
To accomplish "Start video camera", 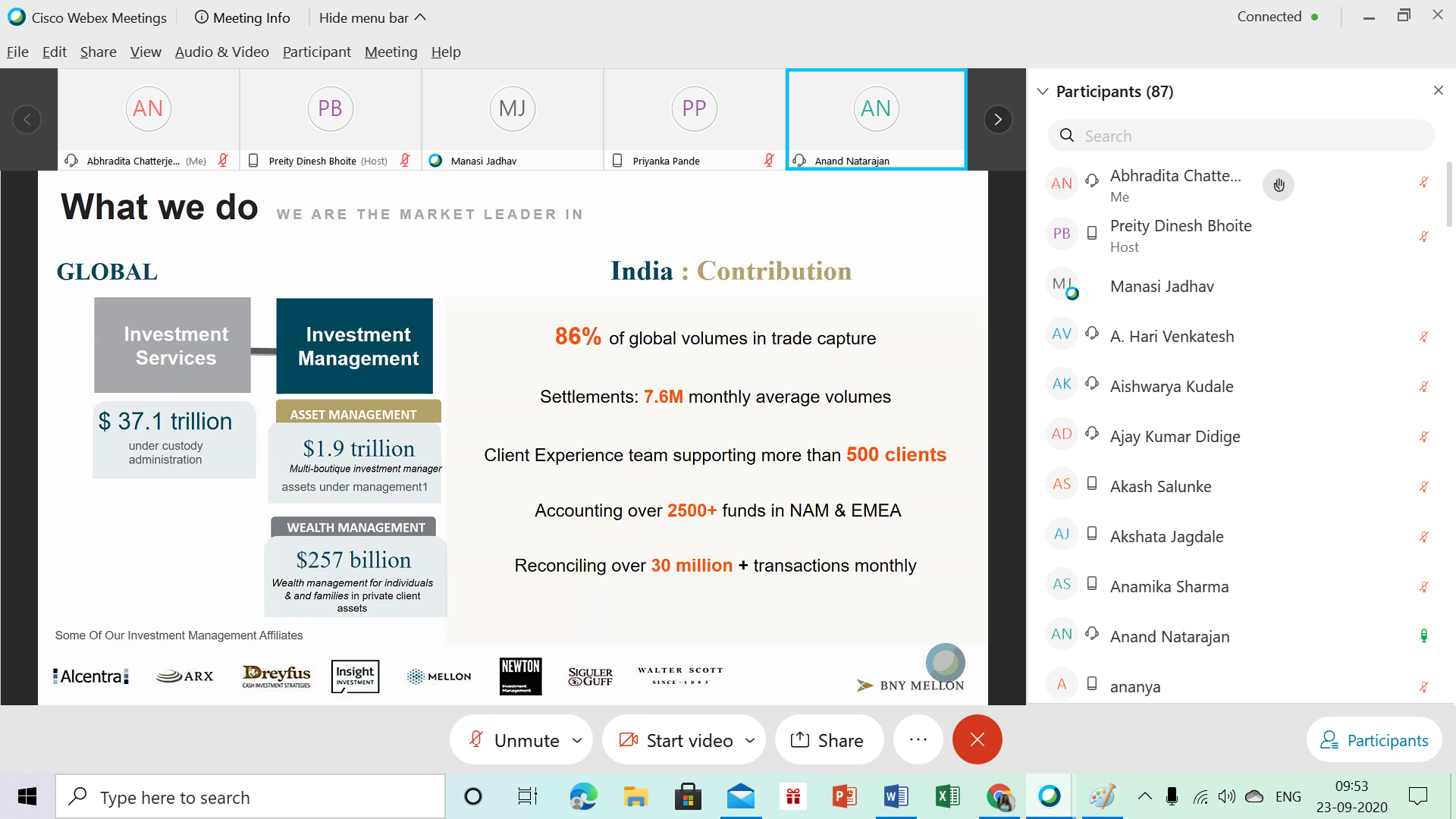I will 677,740.
